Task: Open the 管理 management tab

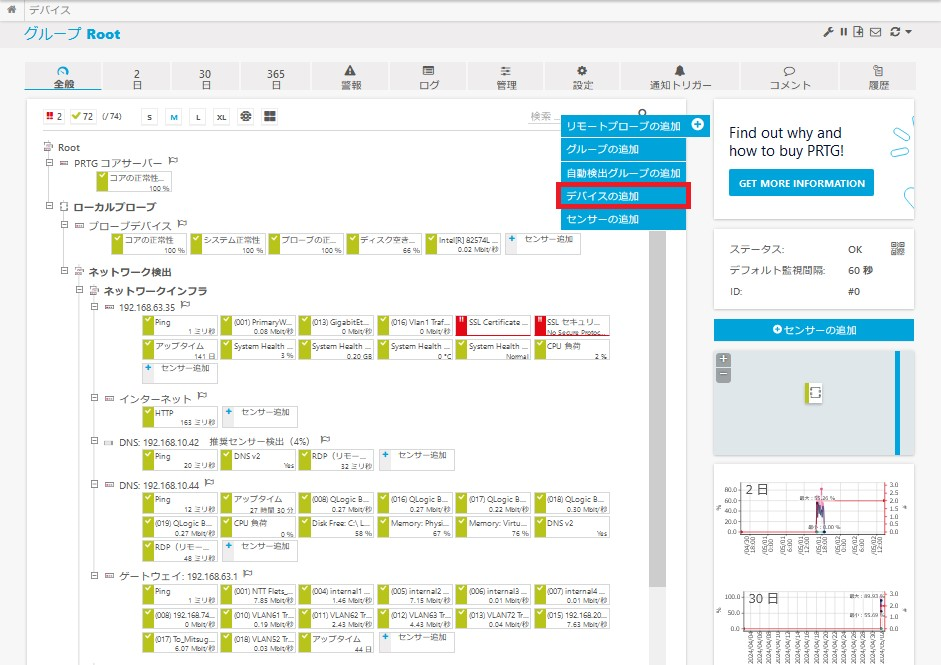Action: (506, 77)
